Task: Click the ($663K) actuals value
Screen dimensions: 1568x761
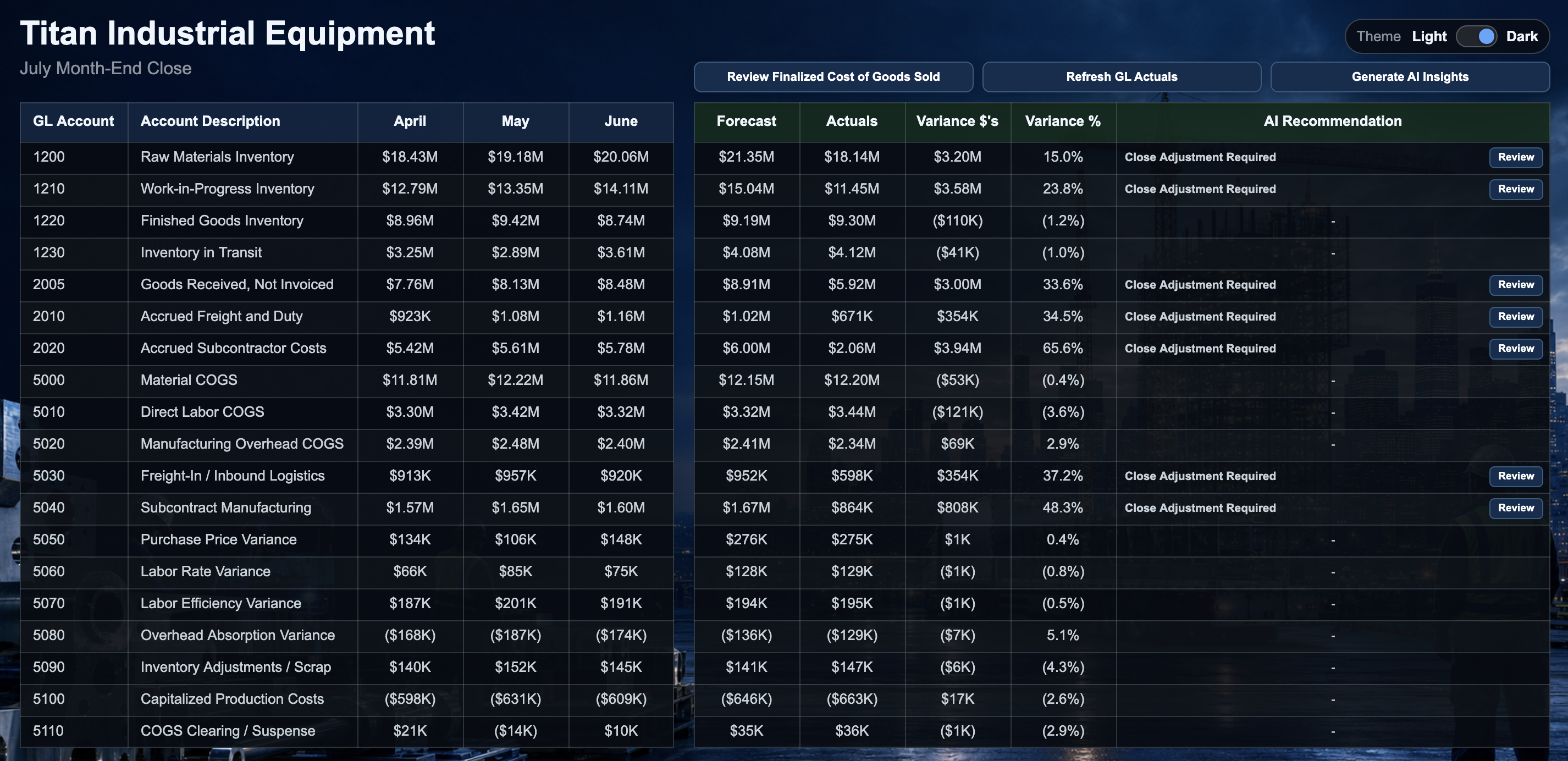Action: (x=852, y=699)
